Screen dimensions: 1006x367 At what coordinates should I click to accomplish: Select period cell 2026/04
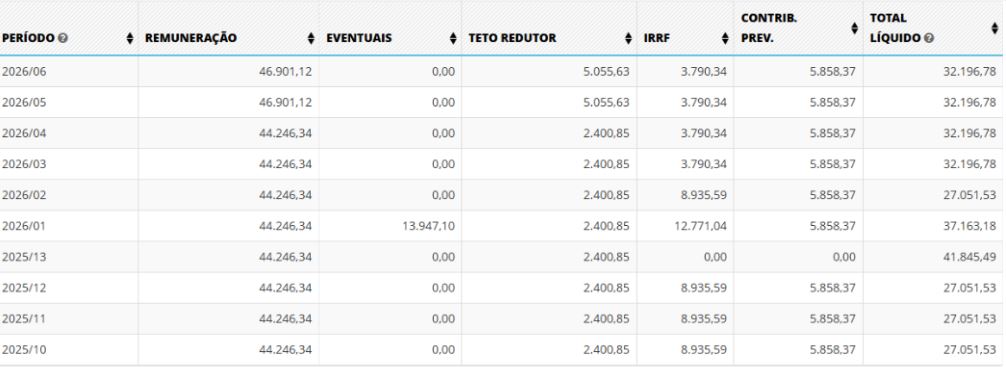[x=24, y=133]
